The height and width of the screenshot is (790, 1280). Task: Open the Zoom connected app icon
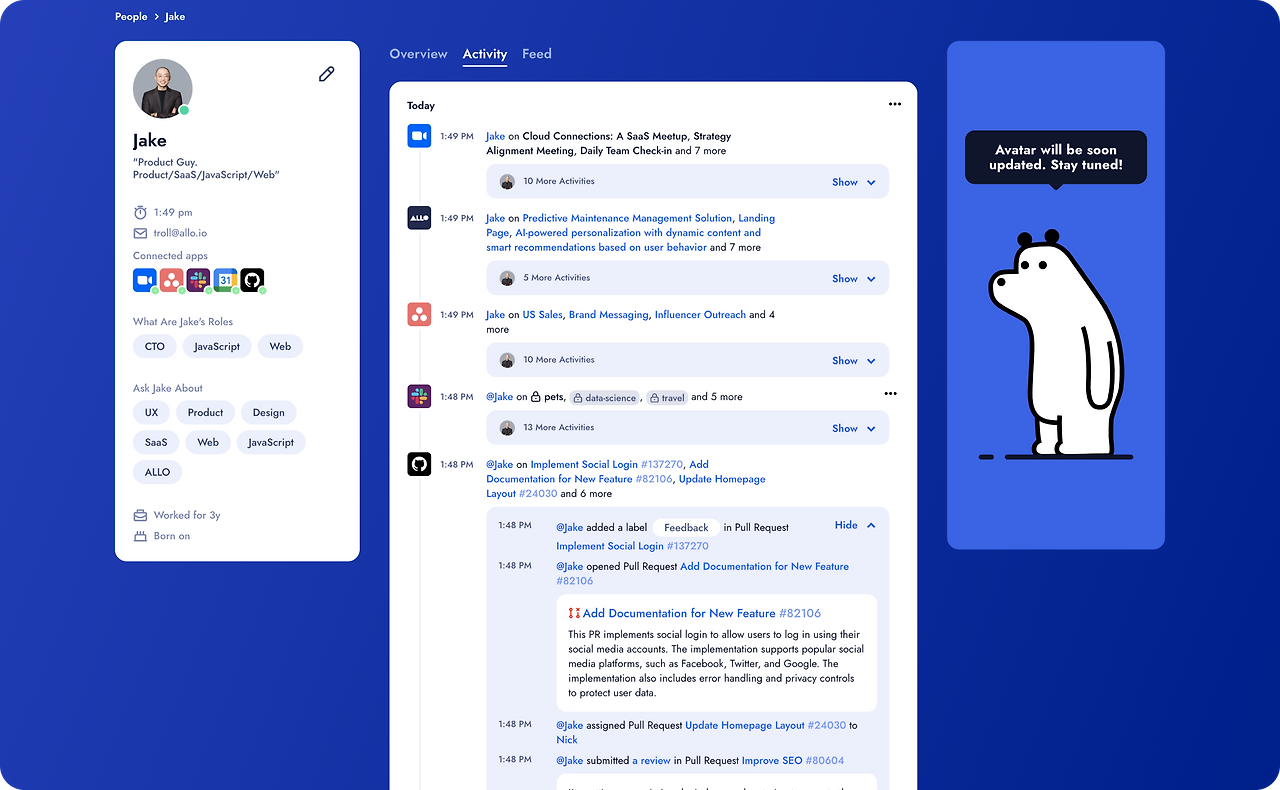144,280
